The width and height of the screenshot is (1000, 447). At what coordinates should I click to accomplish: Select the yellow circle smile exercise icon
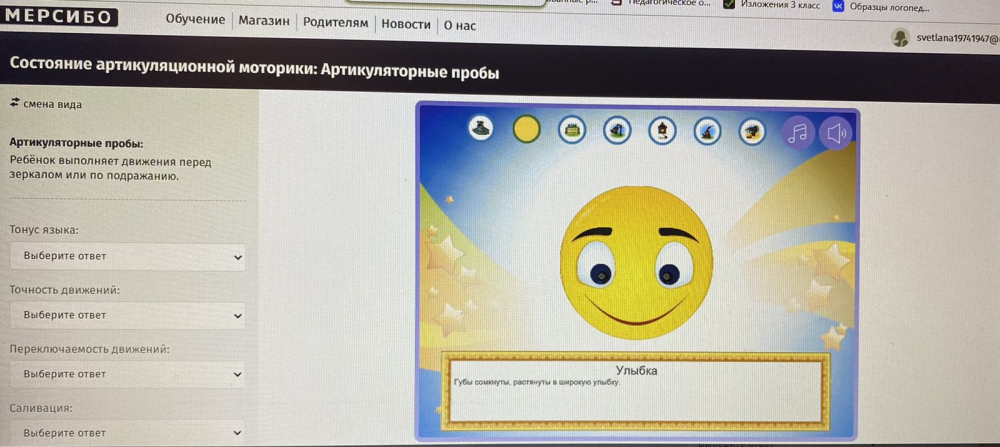coord(527,129)
